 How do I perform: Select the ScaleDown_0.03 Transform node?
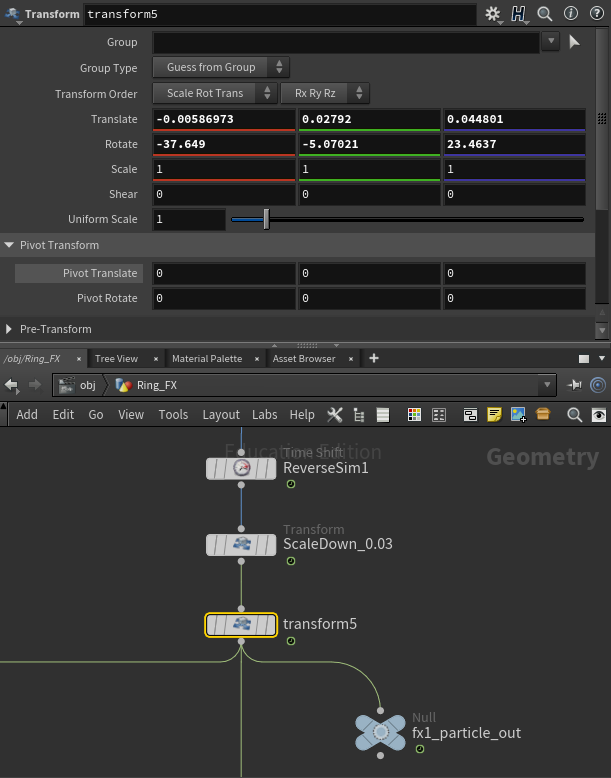241,545
